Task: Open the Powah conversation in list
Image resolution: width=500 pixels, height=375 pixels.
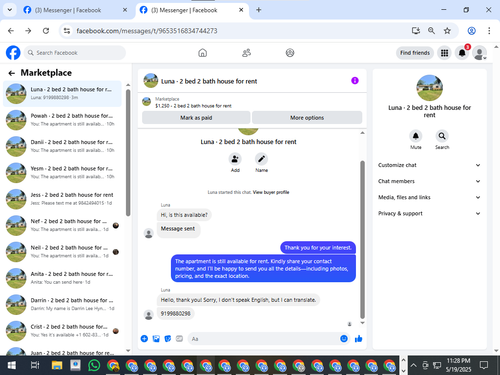Action: point(62,120)
